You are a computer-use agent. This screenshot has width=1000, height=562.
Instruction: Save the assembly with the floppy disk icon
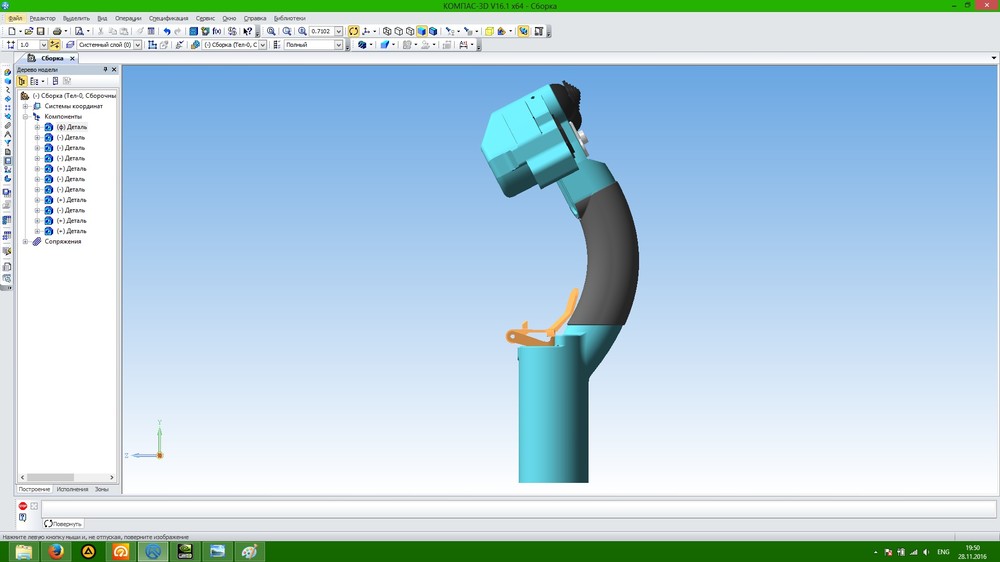coord(40,31)
